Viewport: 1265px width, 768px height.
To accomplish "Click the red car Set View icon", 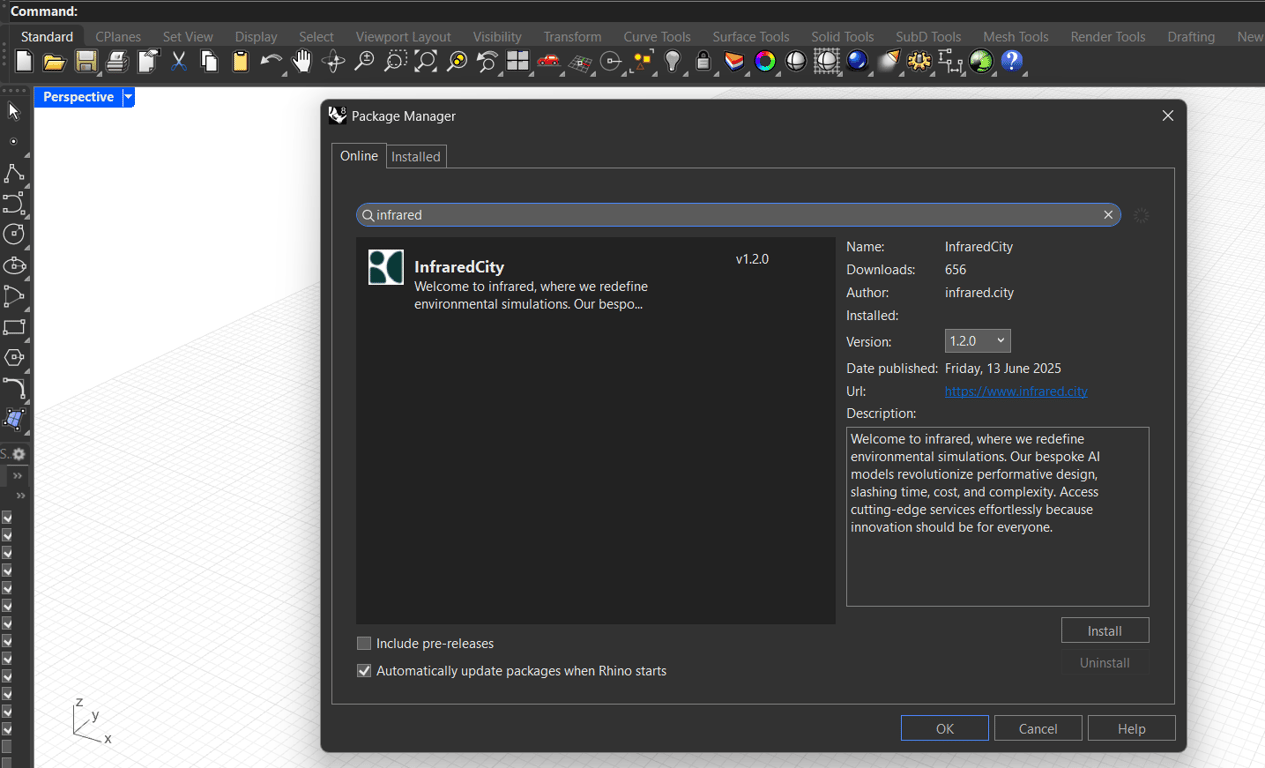I will point(548,62).
